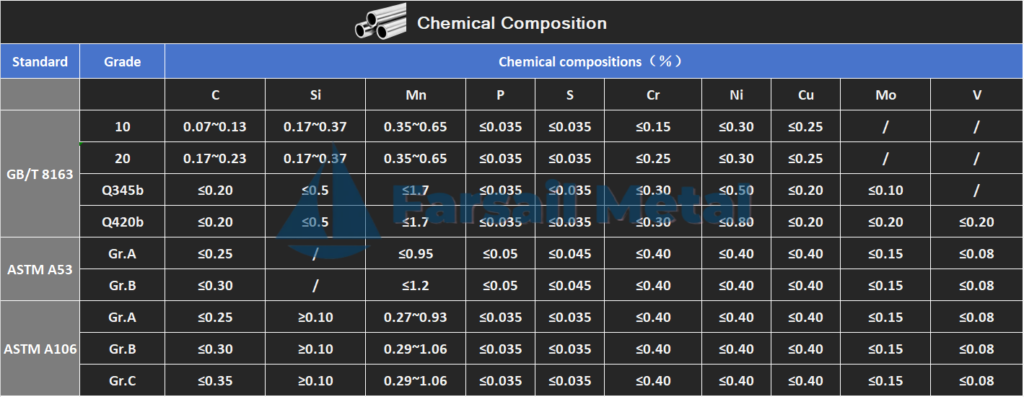Select the Q420b grade cell
This screenshot has width=1024, height=397.
[x=122, y=222]
